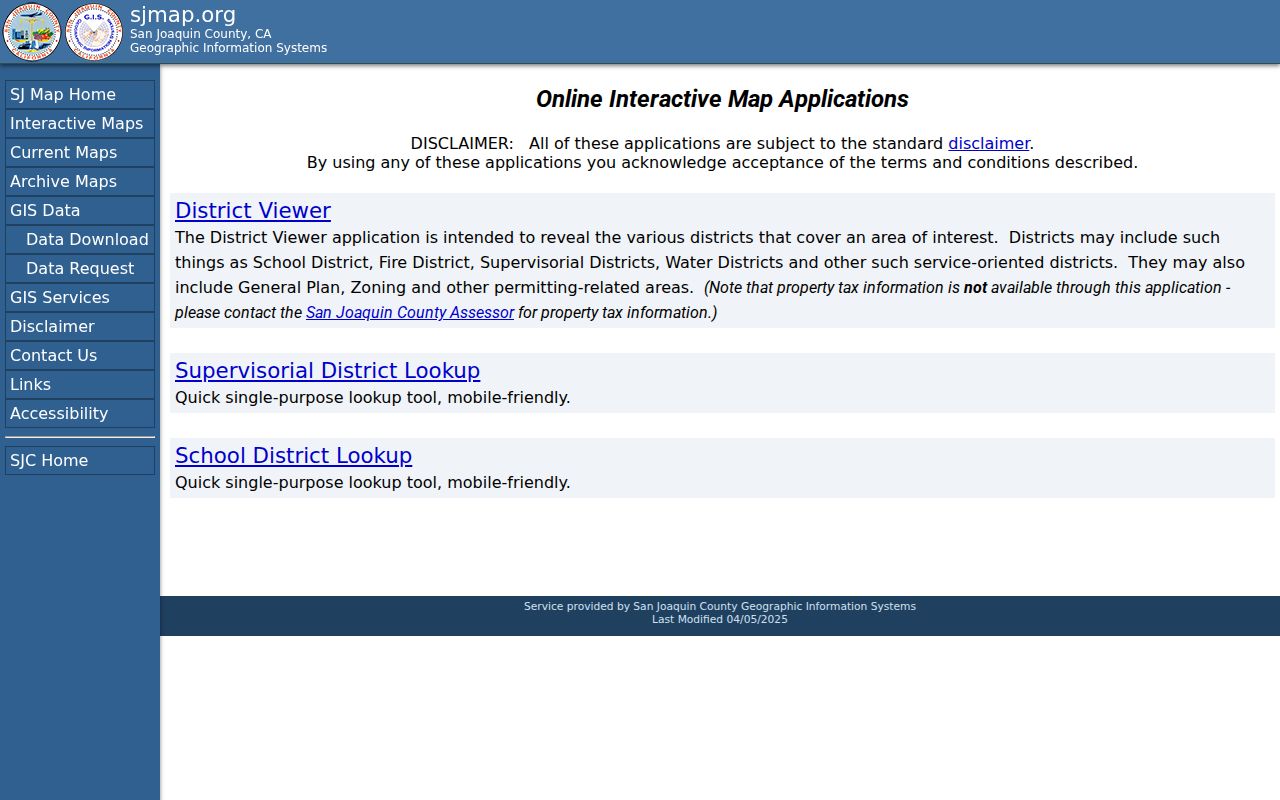The height and width of the screenshot is (800, 1280).
Task: Go to Contact Us page
Action: pos(80,355)
